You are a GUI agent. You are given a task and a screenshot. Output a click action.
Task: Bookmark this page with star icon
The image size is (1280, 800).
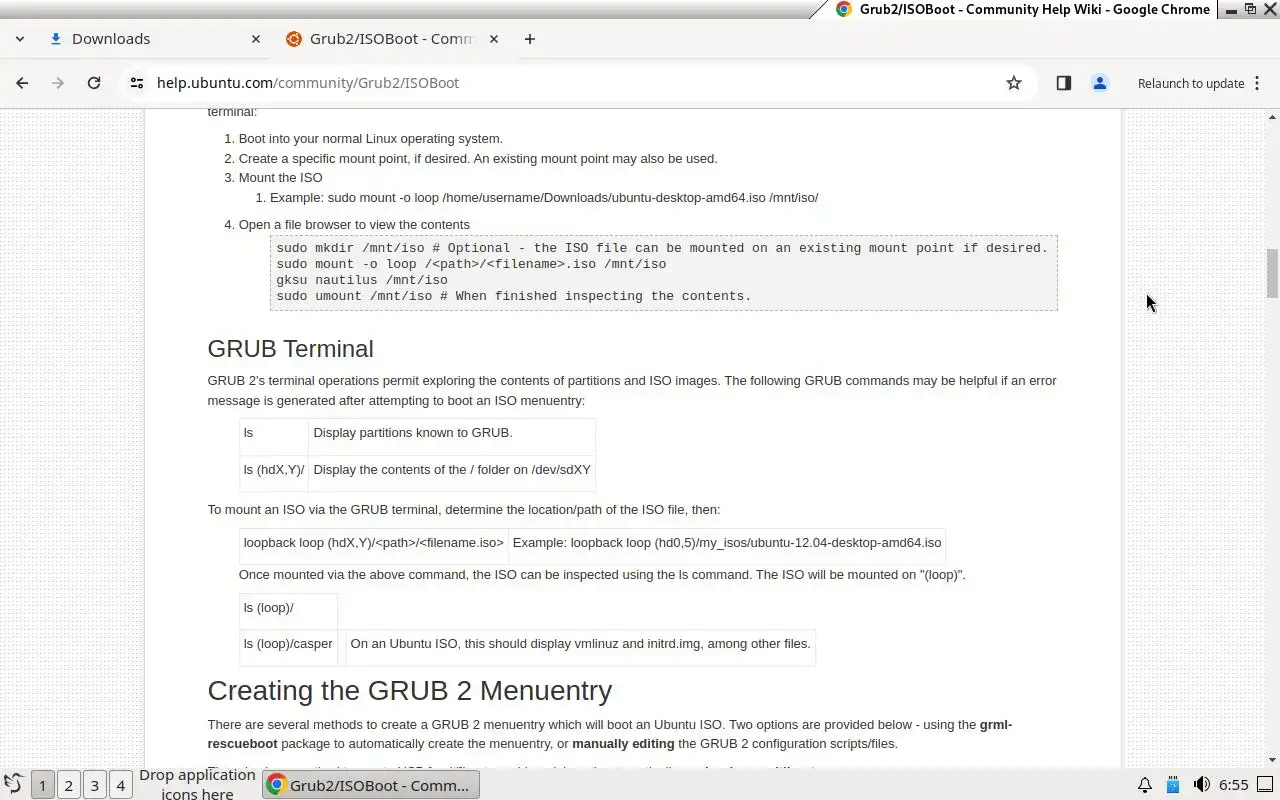point(1014,83)
